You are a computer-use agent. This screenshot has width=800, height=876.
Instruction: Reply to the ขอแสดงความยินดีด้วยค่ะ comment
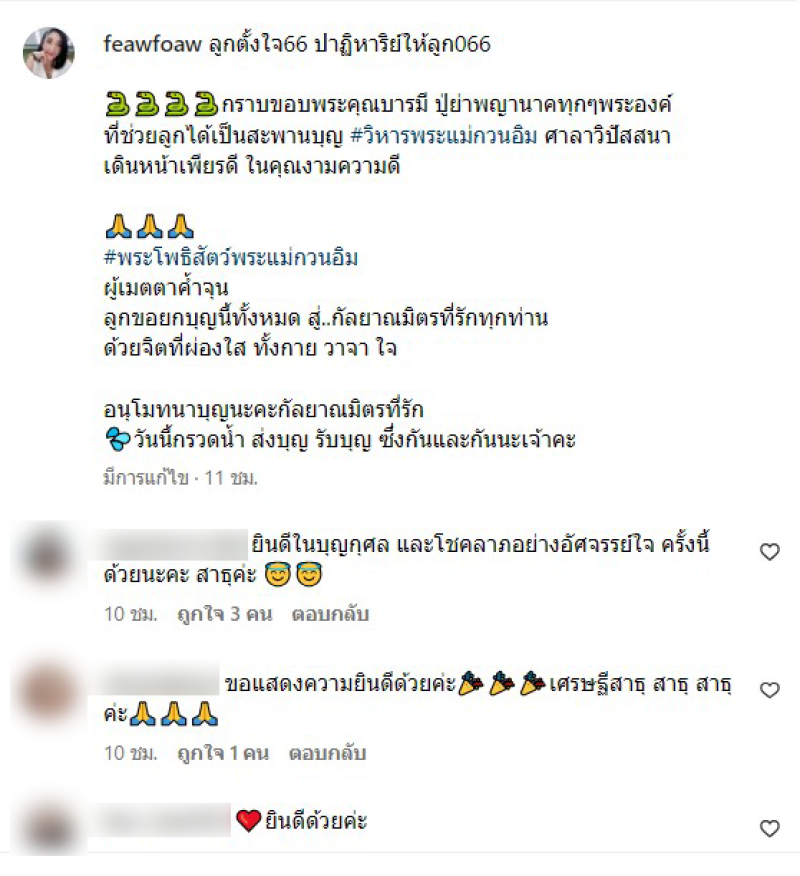click(327, 753)
